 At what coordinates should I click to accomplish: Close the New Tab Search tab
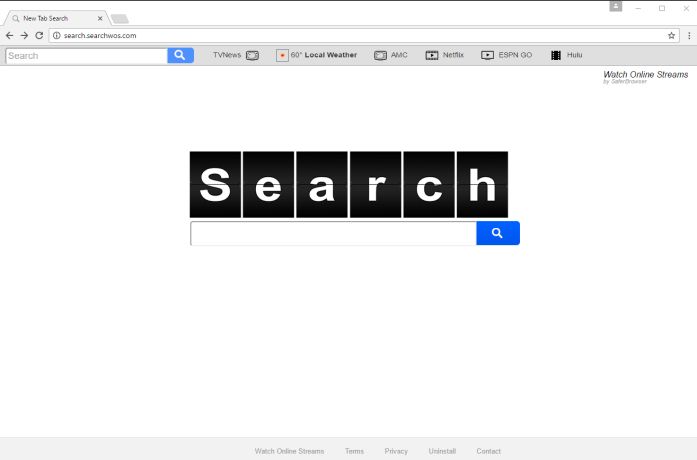(x=100, y=18)
